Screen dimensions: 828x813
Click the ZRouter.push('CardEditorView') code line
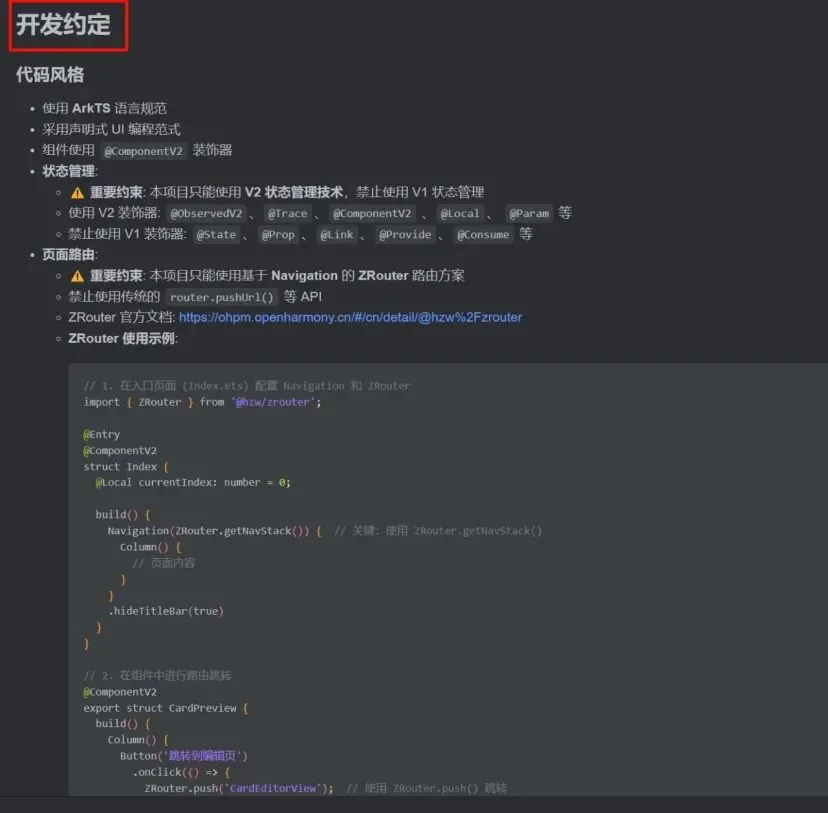(239, 788)
